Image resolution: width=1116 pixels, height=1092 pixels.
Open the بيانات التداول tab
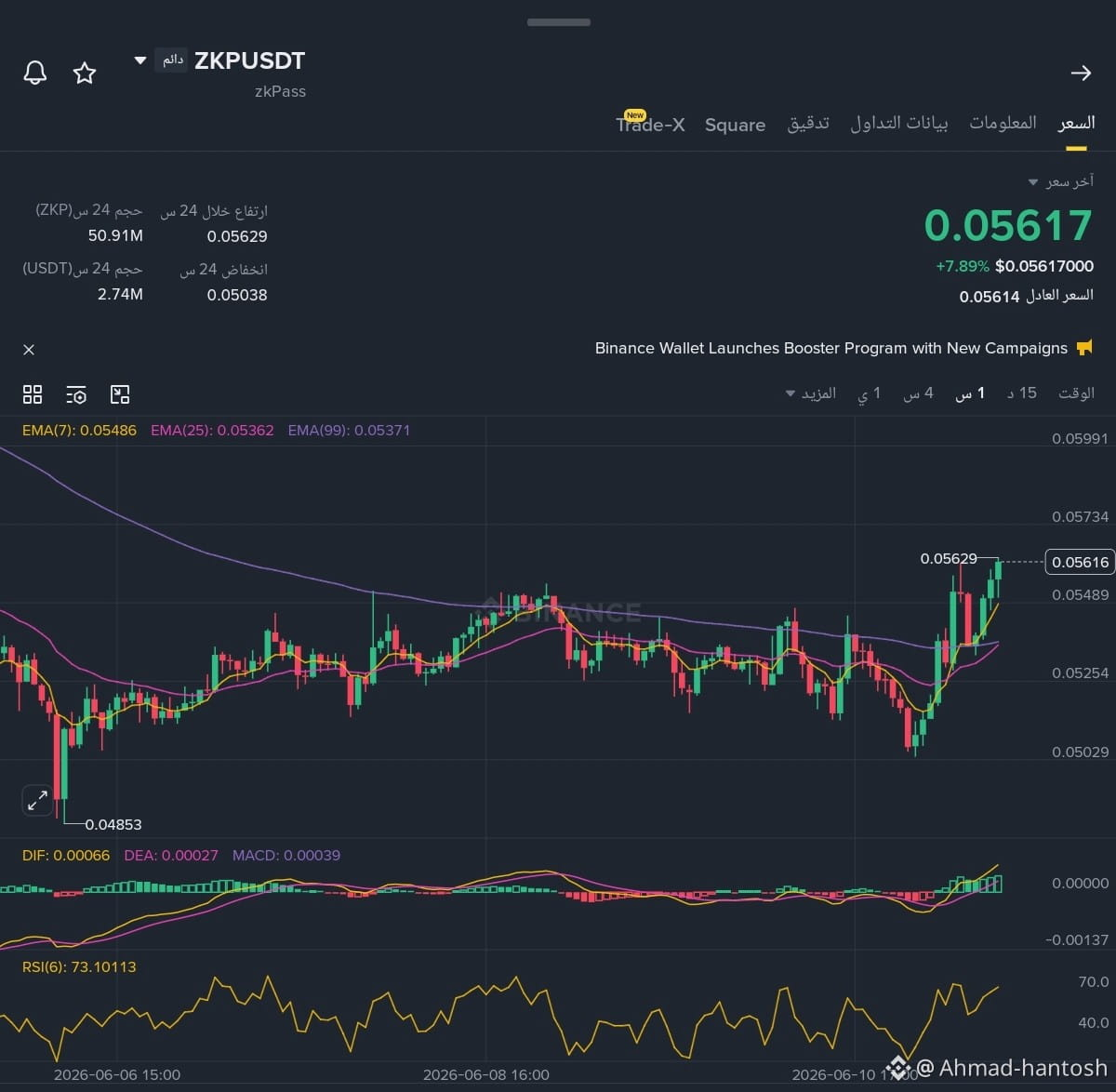coord(899,123)
